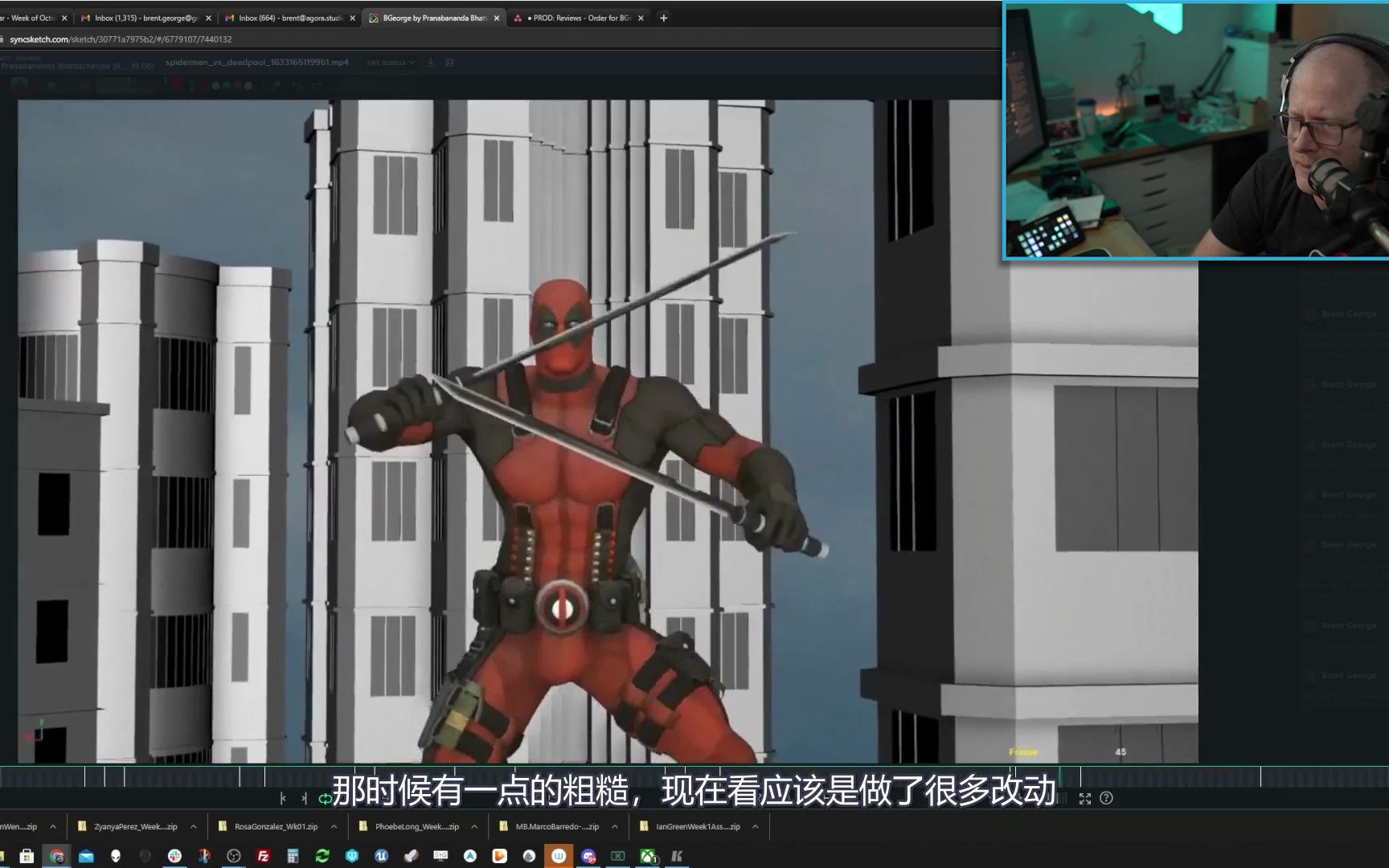Screen dimensions: 1389x868
Task: Expand ZyanyaPerez_Week zip download options
Action: [194, 826]
